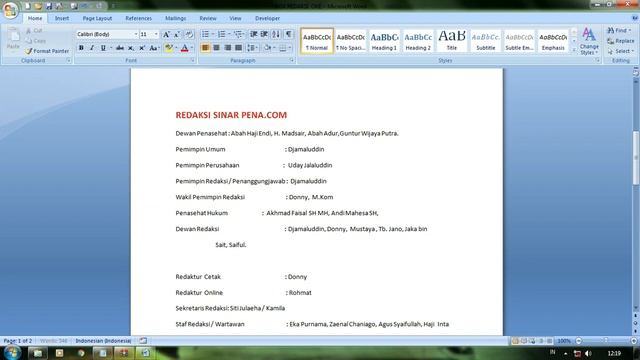640x360 pixels.
Task: Click the Windows Start button
Action: pyautogui.click(x=11, y=353)
